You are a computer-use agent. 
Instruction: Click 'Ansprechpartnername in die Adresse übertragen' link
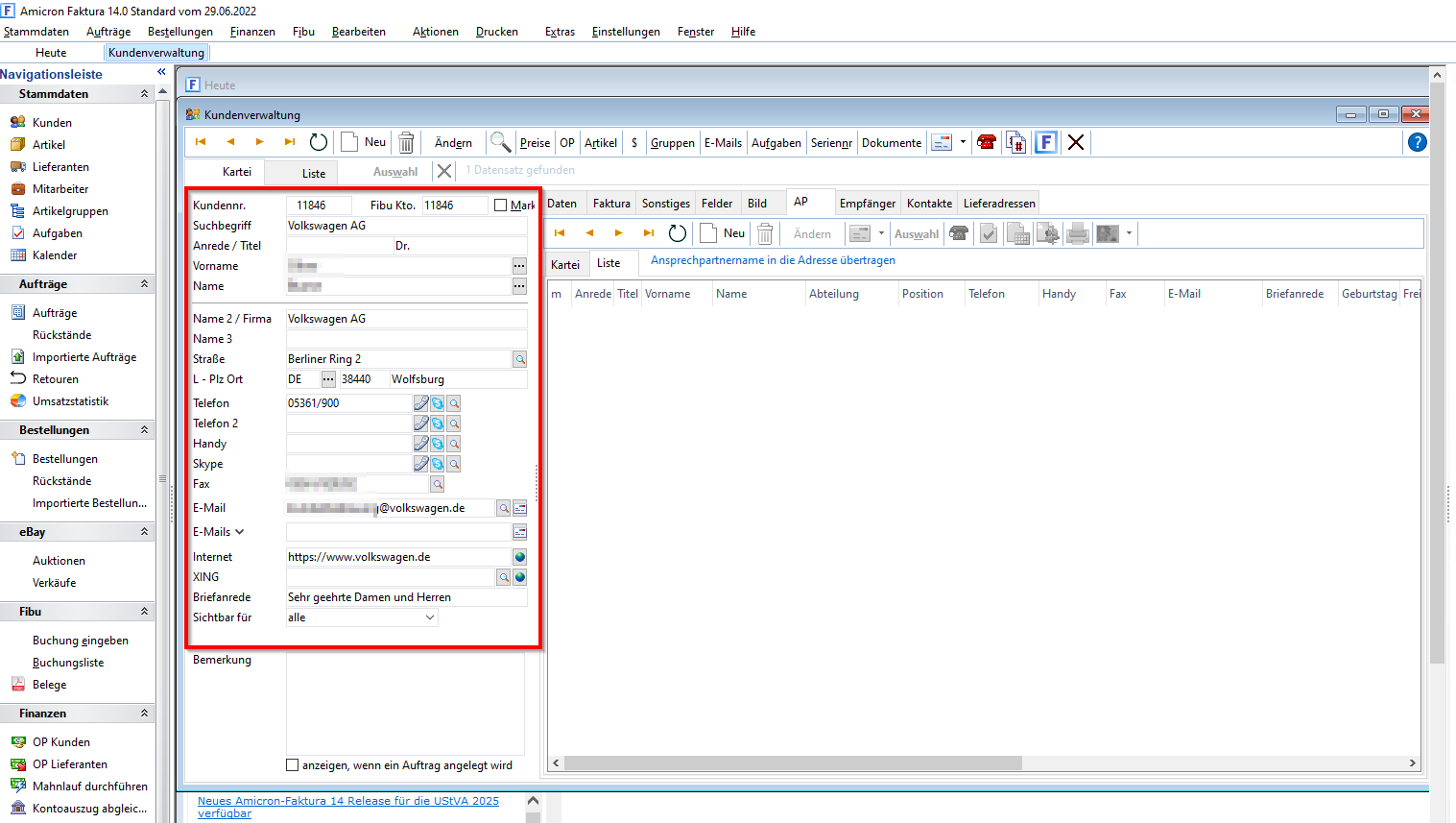(773, 260)
